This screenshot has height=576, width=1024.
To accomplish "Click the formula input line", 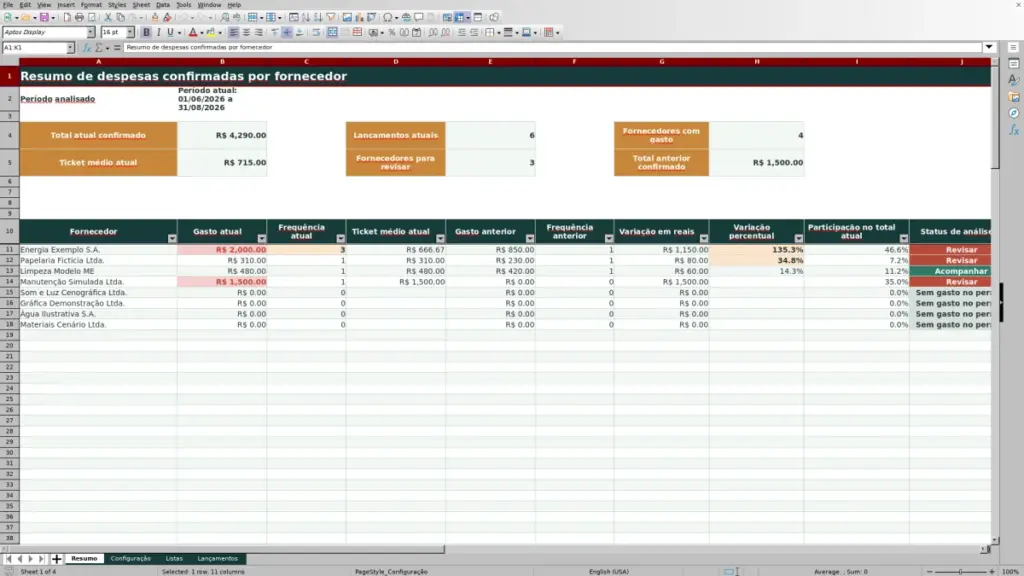I will pyautogui.click(x=552, y=48).
